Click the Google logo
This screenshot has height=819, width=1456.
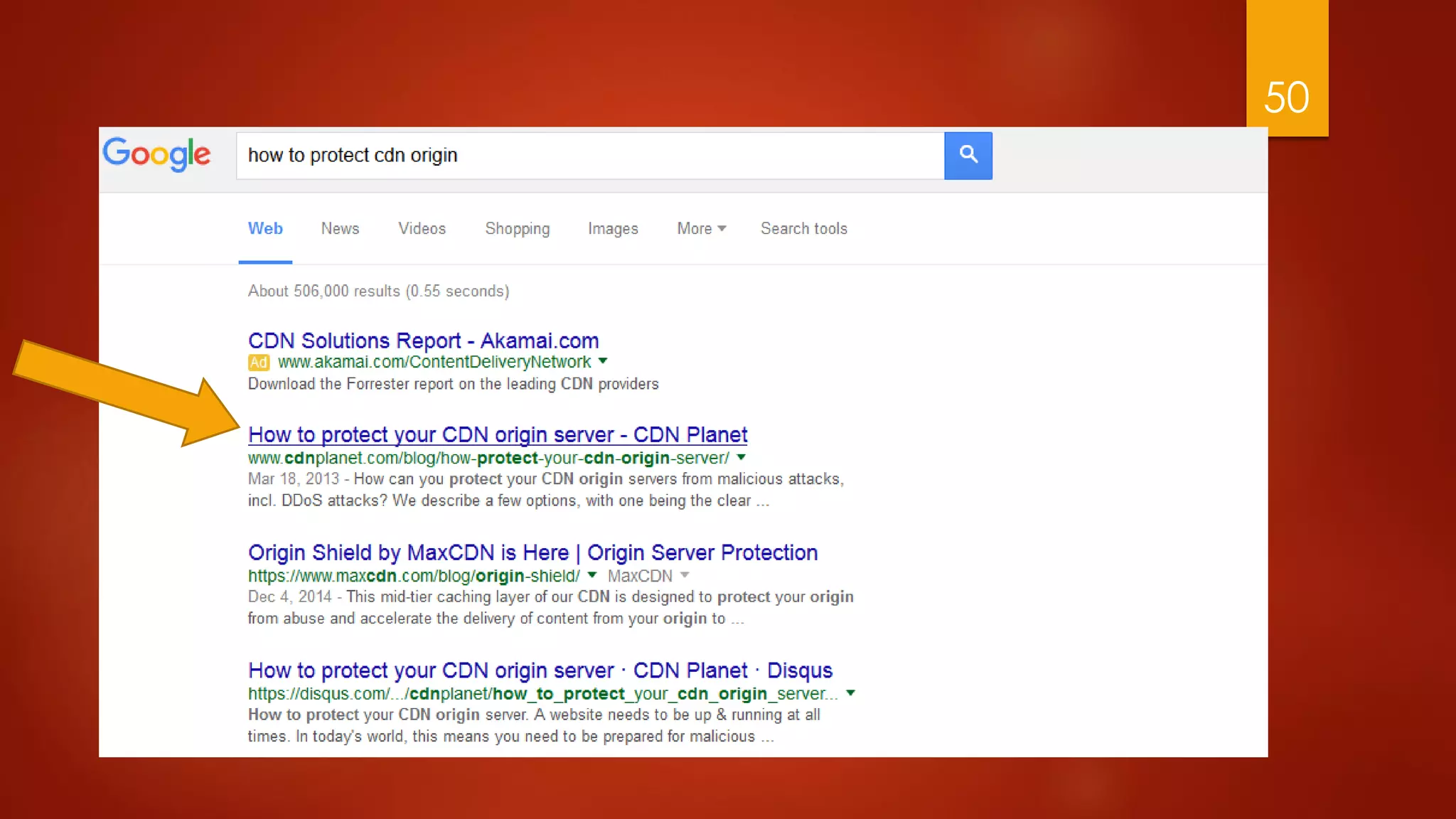click(157, 154)
